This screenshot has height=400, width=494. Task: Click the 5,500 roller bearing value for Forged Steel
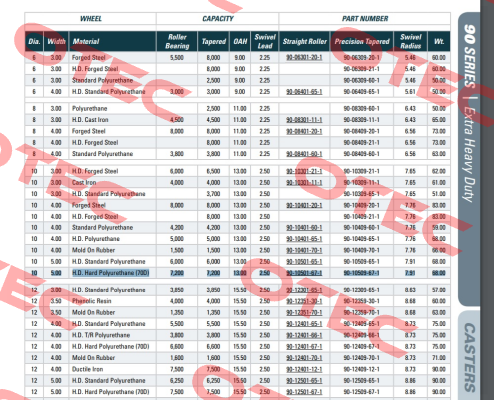pos(177,58)
